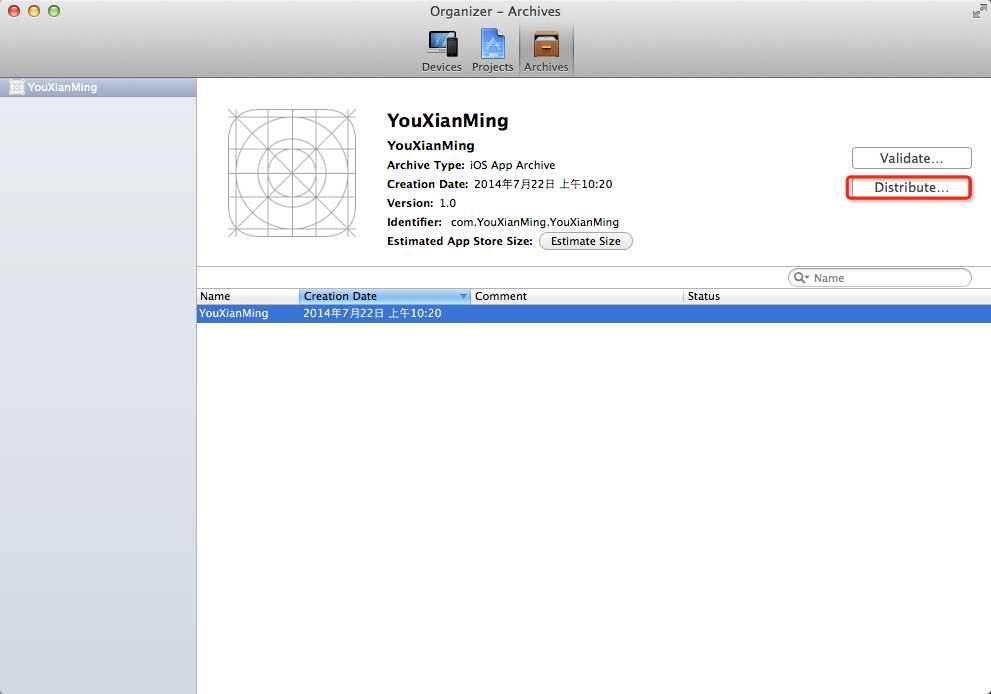The height and width of the screenshot is (694, 991).
Task: Click the Name search field
Action: tap(879, 277)
